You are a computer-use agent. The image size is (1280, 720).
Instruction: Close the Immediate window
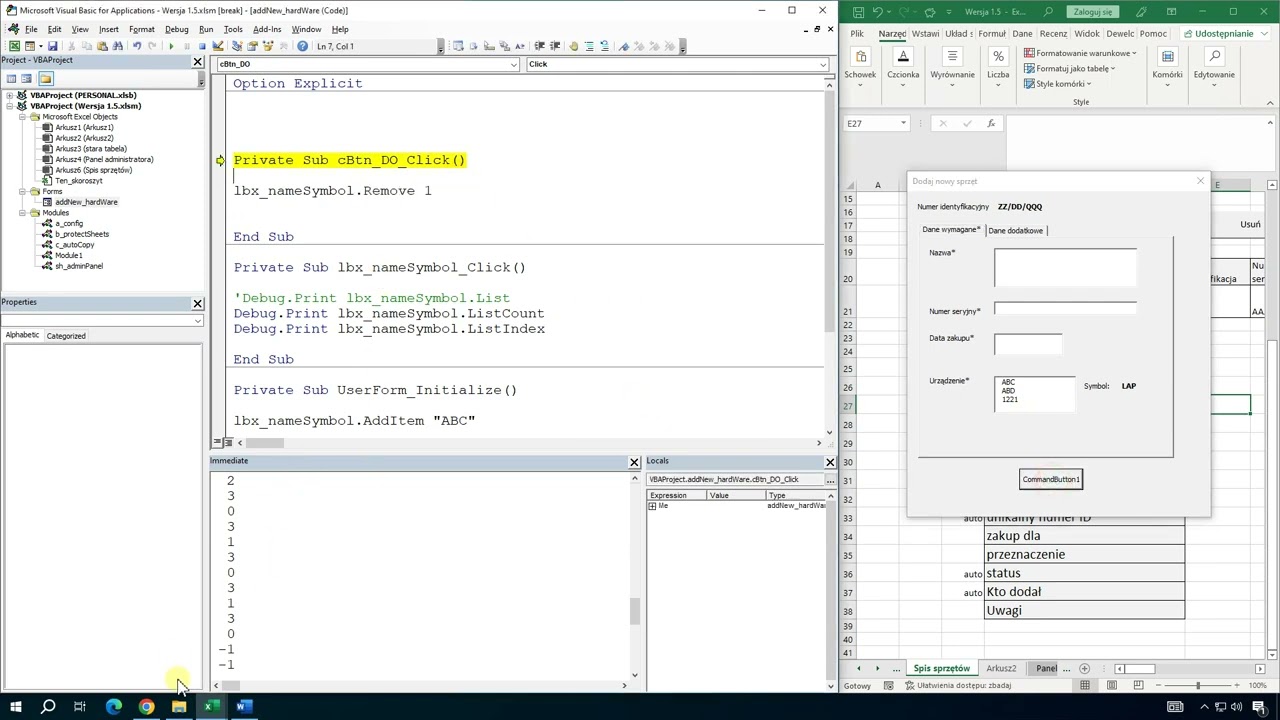tap(634, 461)
